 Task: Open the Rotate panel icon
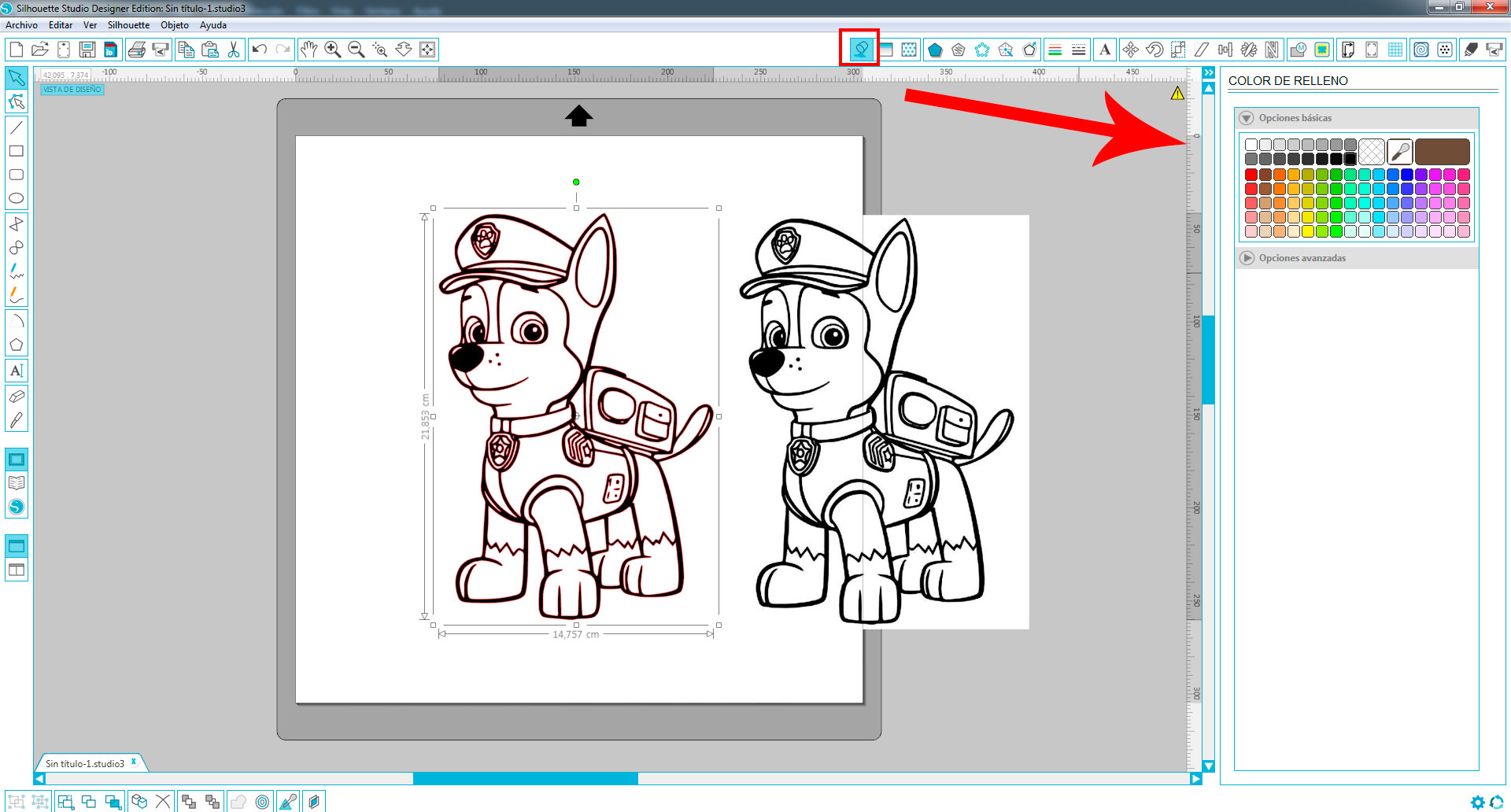1154,50
